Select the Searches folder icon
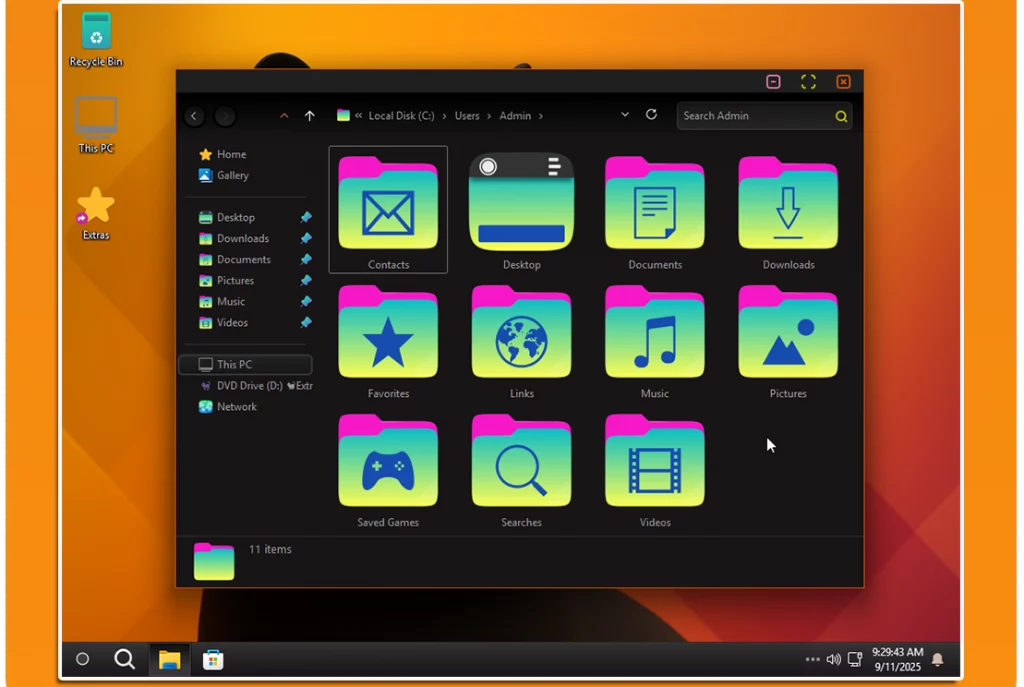The image size is (1024, 687). [521, 462]
